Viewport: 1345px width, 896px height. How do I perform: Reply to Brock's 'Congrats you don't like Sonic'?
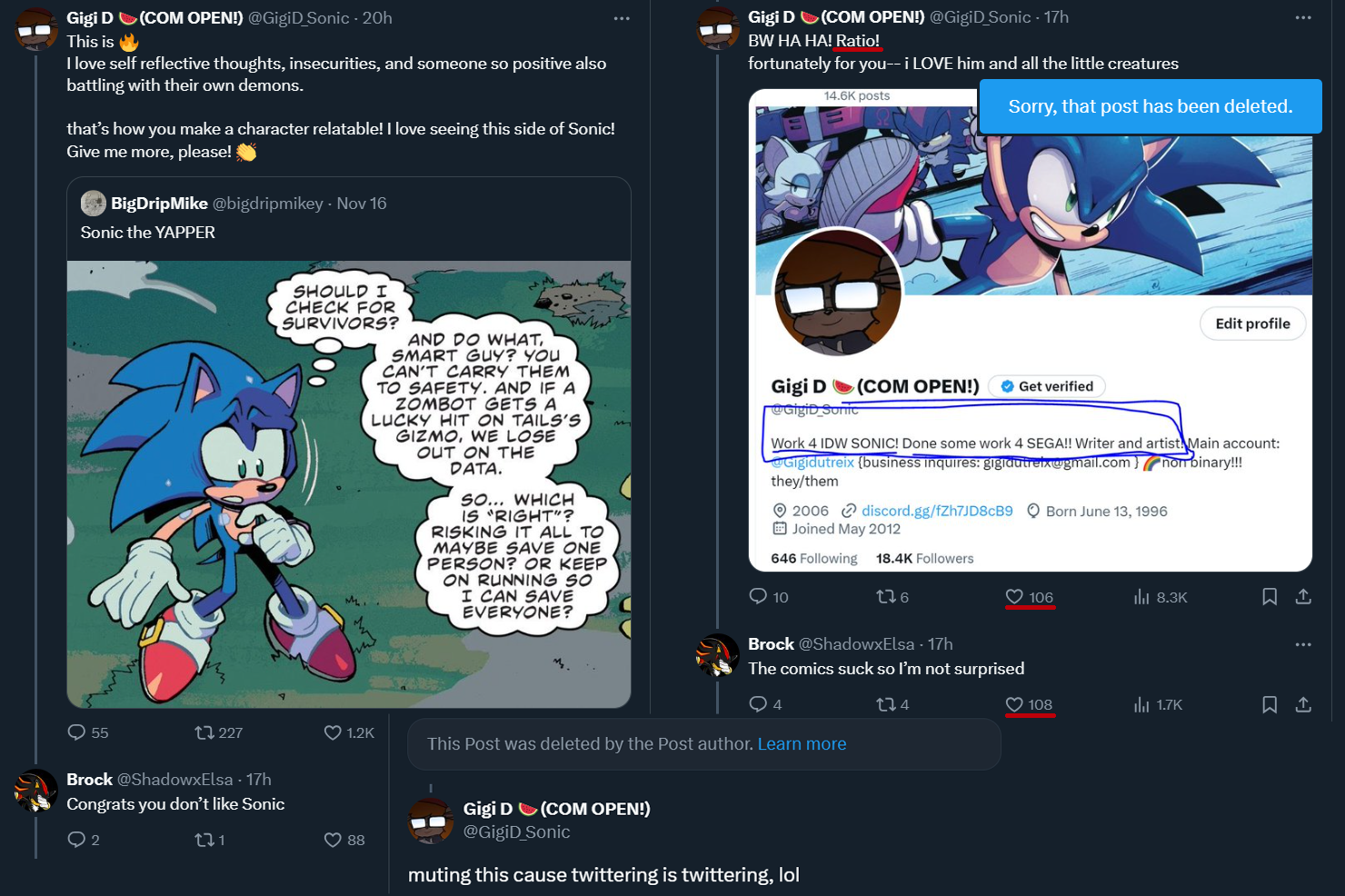click(x=76, y=840)
